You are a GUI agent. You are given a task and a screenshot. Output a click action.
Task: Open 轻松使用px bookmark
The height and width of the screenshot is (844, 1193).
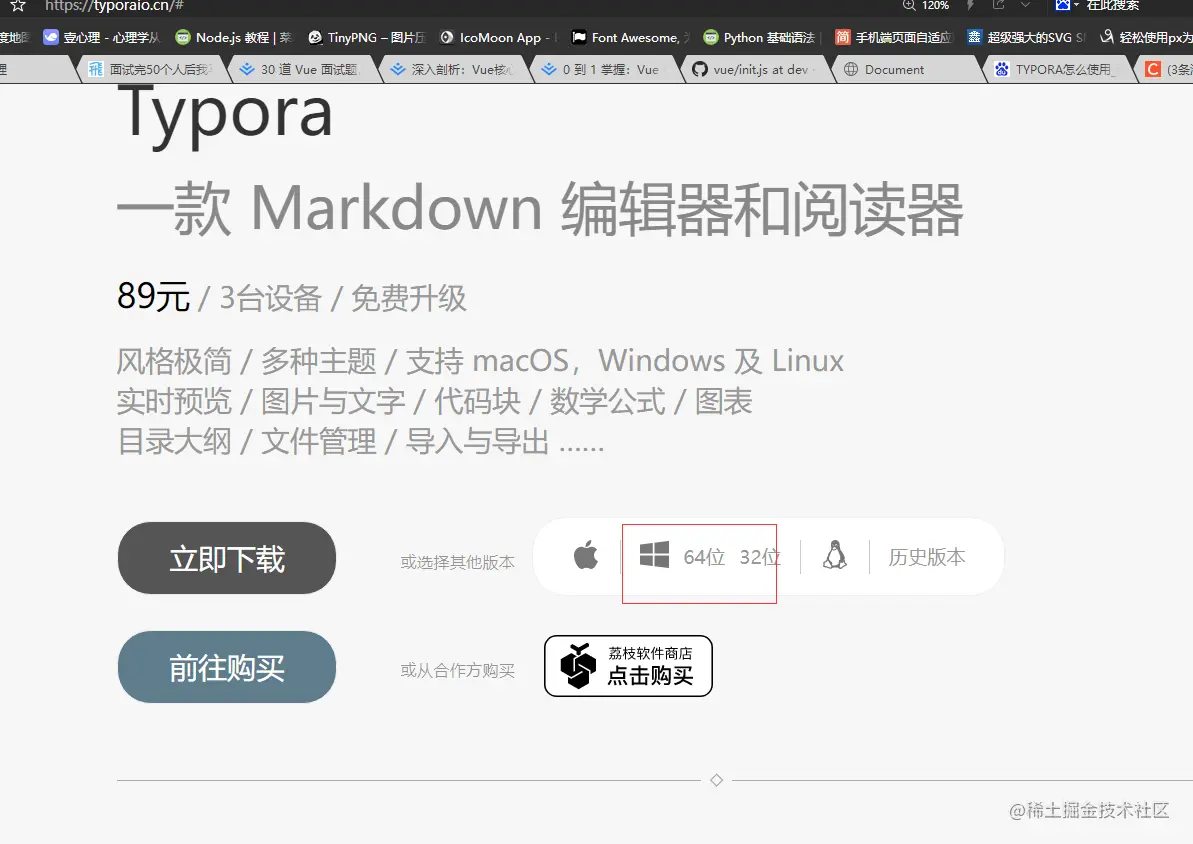tap(1146, 37)
